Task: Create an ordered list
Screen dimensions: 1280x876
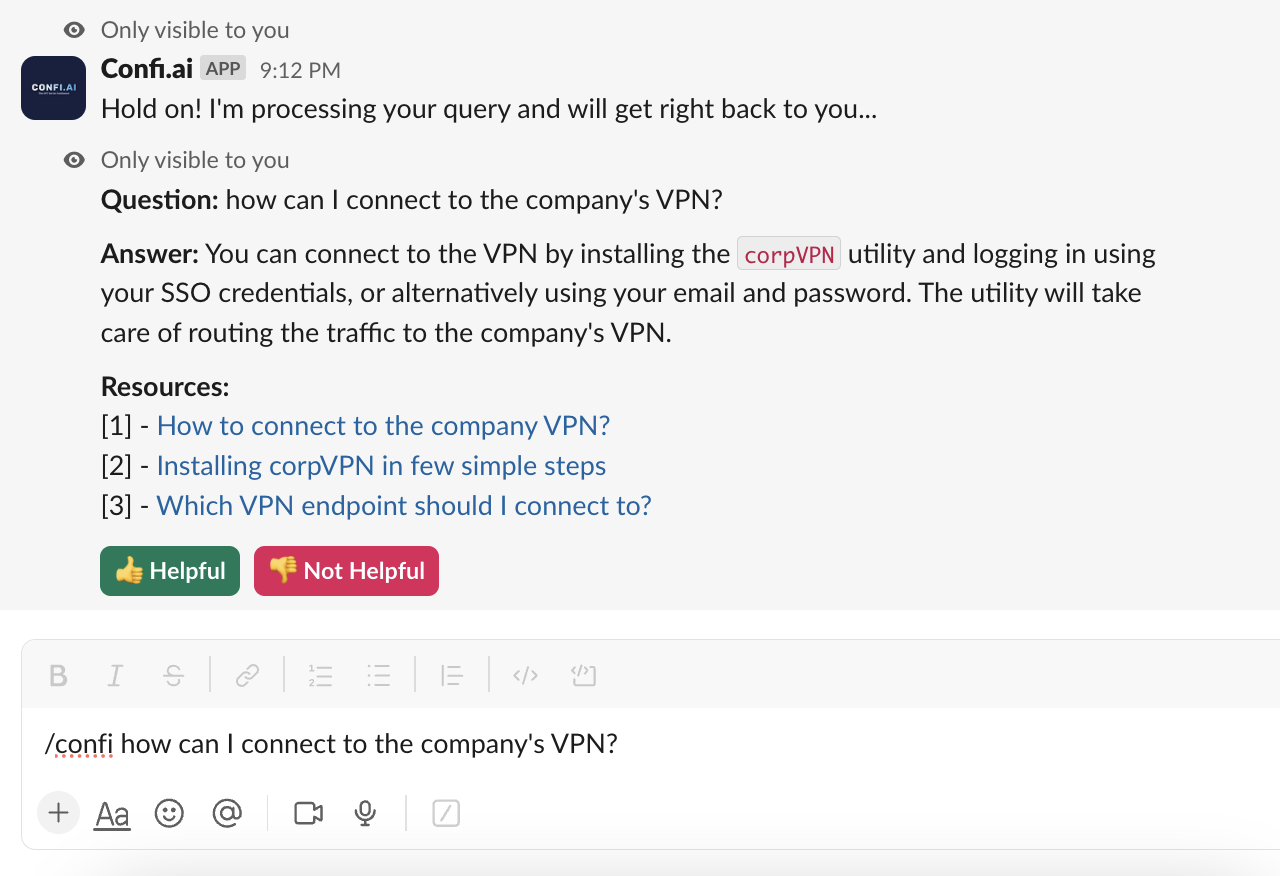Action: [320, 675]
